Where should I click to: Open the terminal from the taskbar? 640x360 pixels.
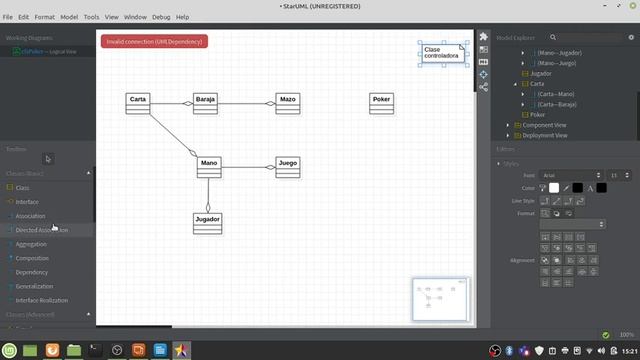point(96,350)
